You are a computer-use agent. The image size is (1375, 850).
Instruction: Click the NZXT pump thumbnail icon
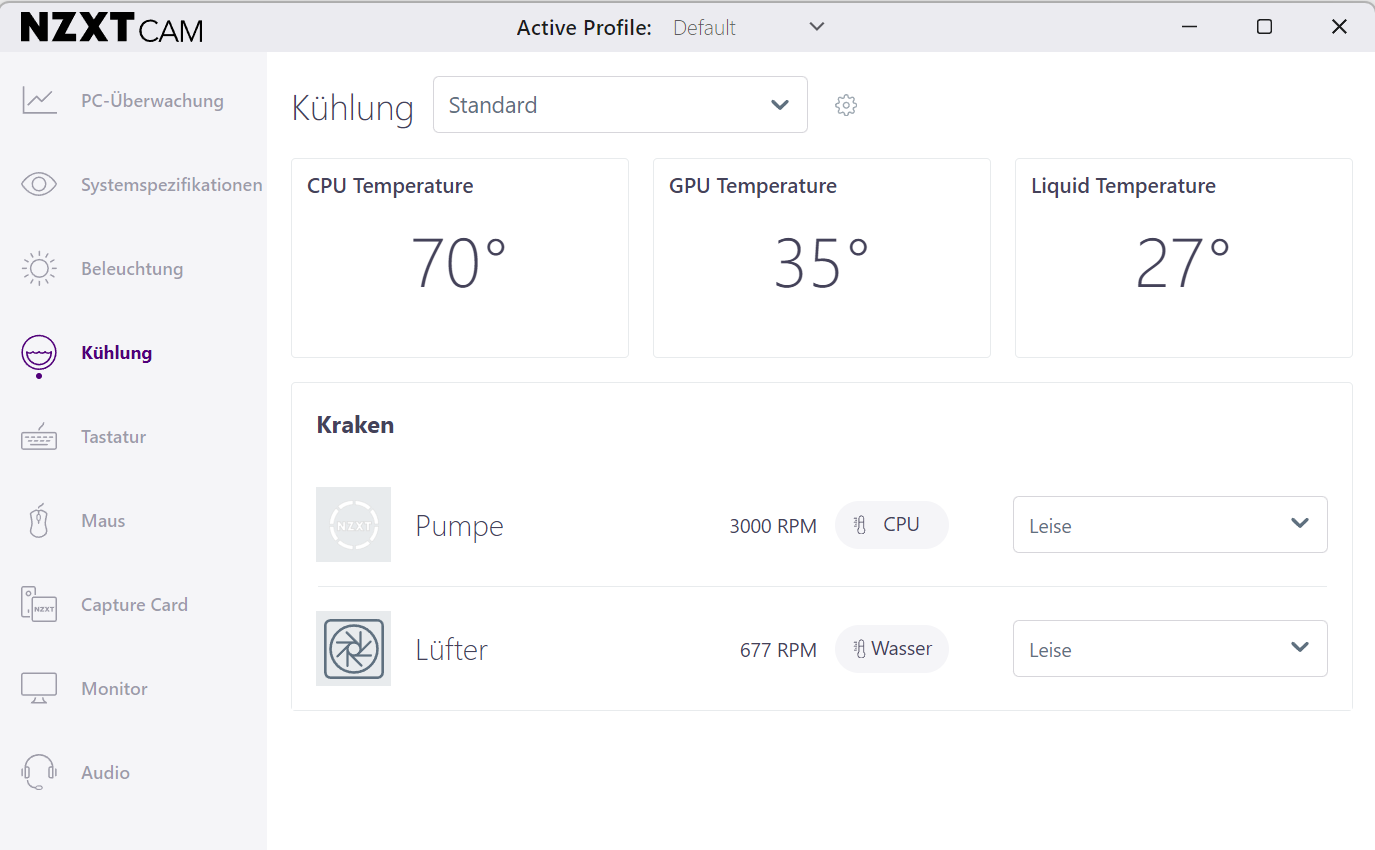coord(353,524)
